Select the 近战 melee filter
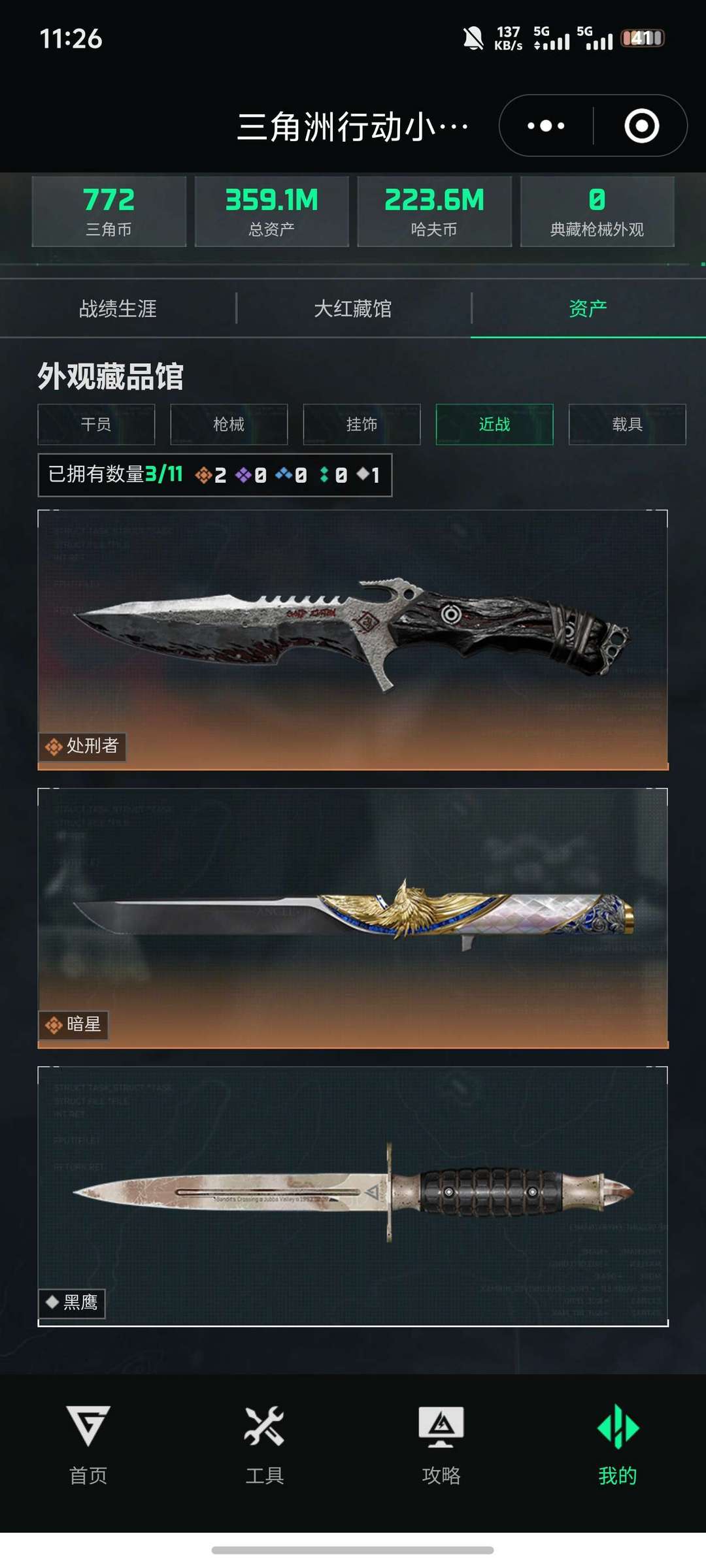Viewport: 706px width, 1568px height. [494, 425]
